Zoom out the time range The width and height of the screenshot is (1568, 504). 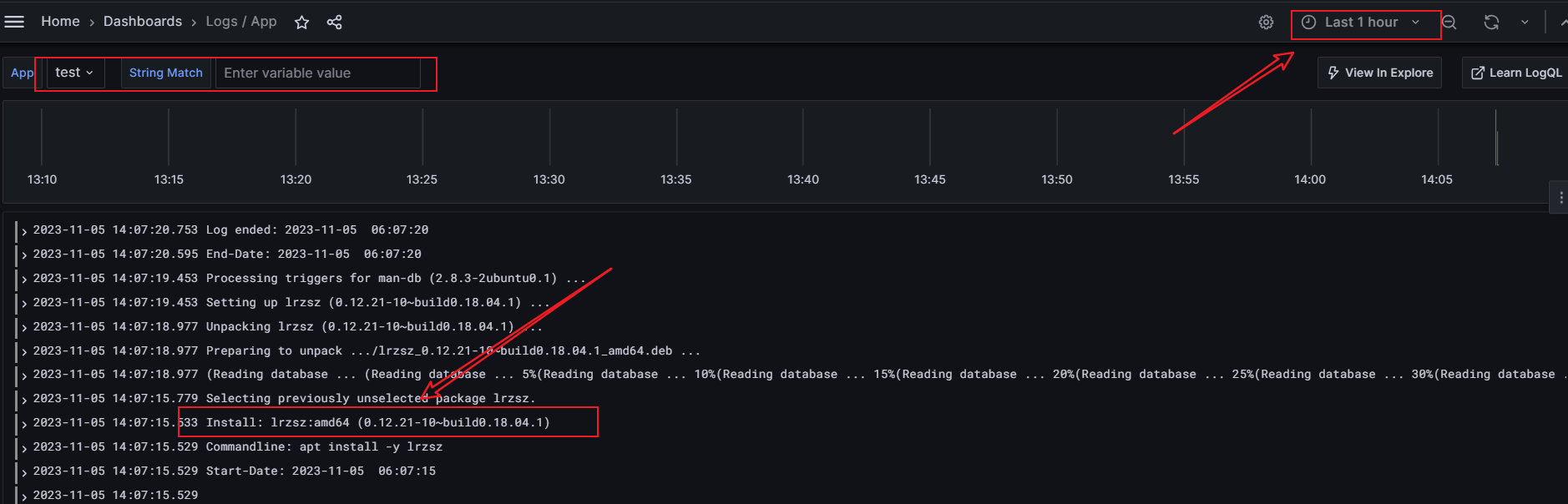click(1449, 23)
